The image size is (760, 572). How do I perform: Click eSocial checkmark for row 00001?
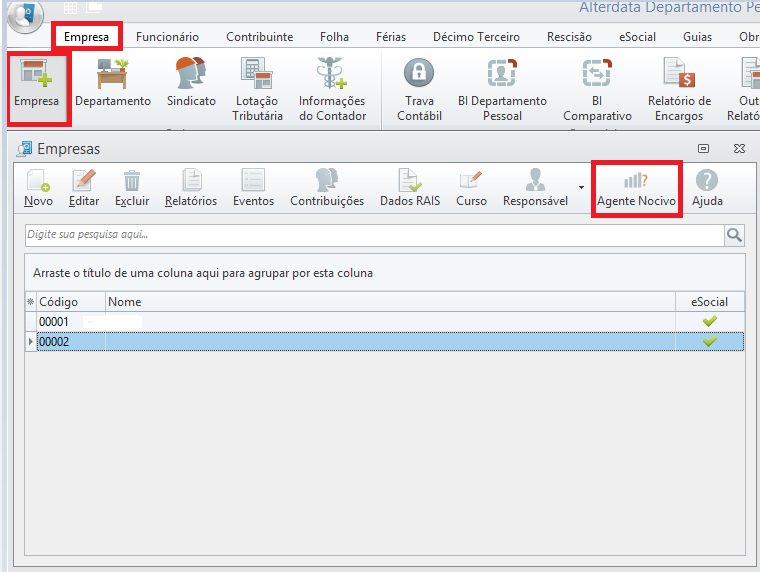click(x=710, y=321)
